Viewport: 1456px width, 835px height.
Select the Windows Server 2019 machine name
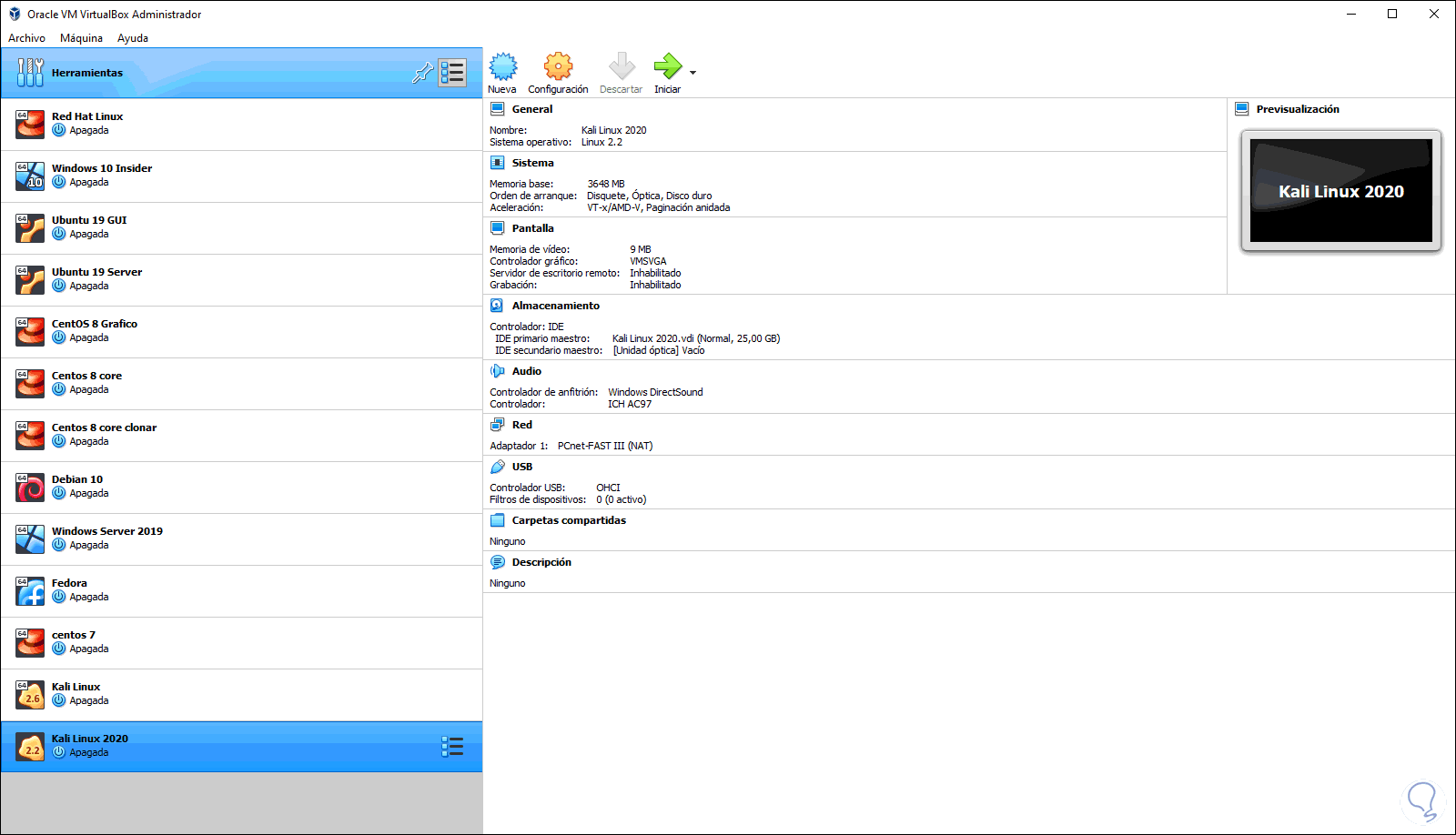point(107,531)
